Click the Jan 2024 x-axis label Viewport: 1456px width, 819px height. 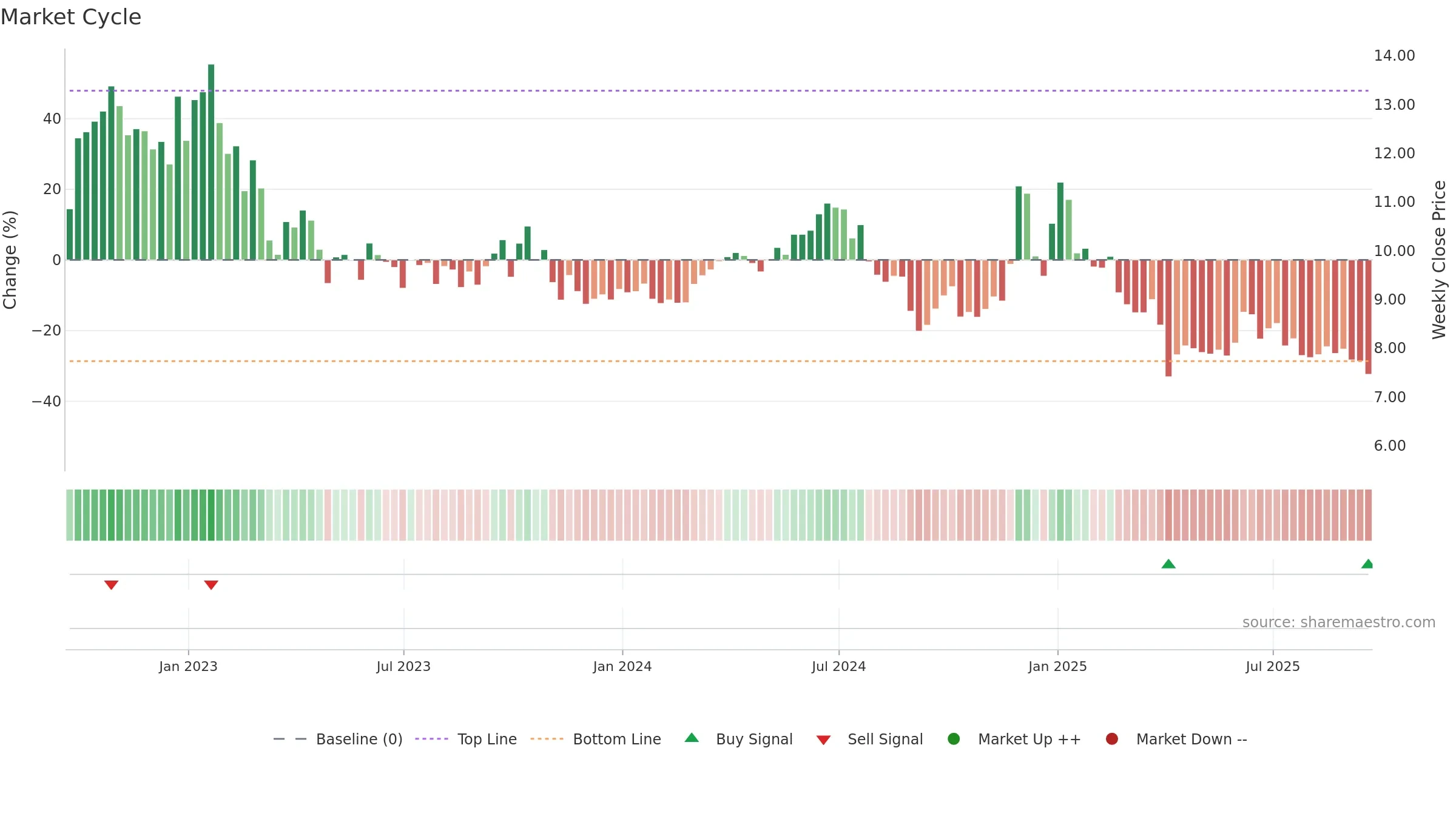pos(622,666)
